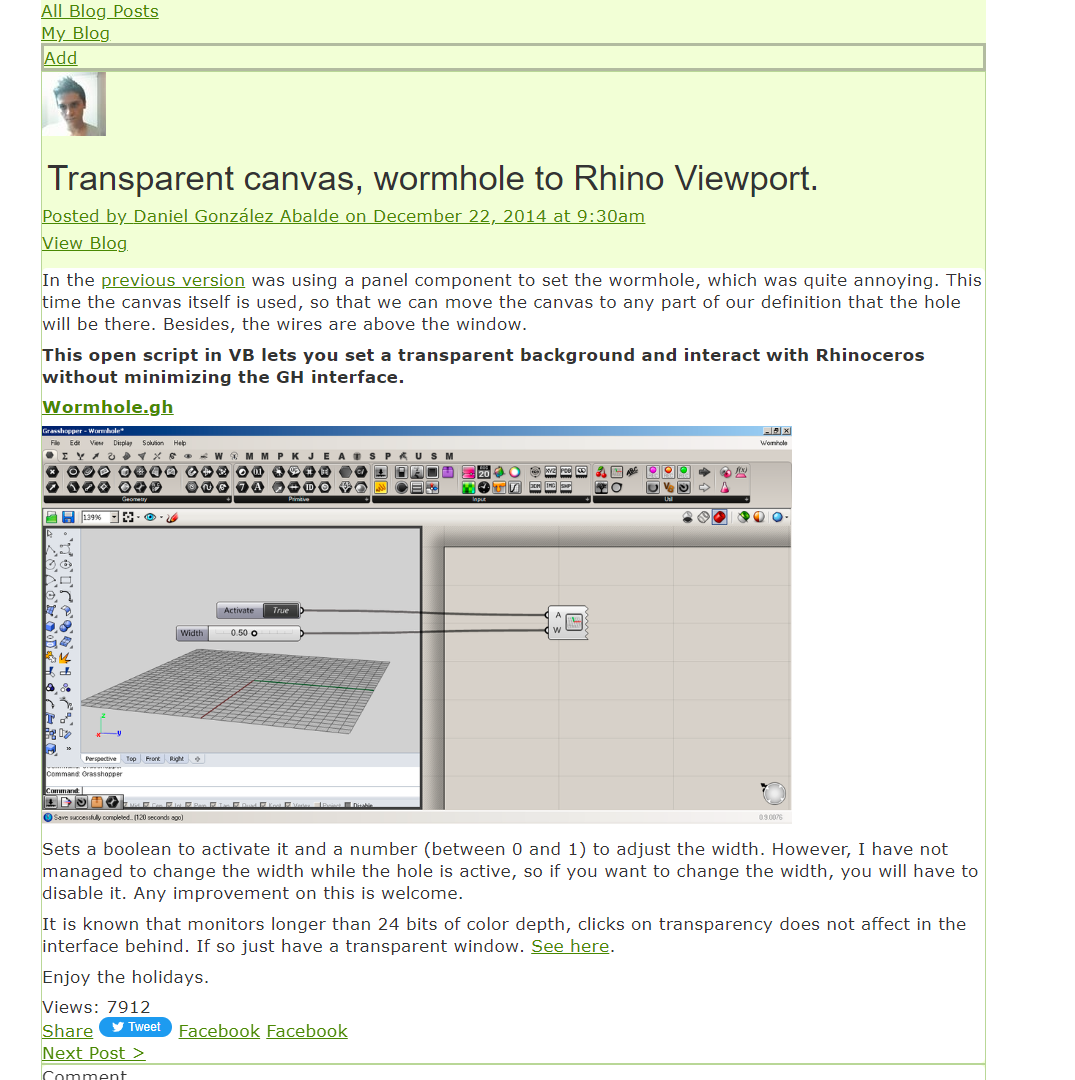Click the colour wheel icon in Input panel
The height and width of the screenshot is (1080, 1075).
[x=514, y=472]
